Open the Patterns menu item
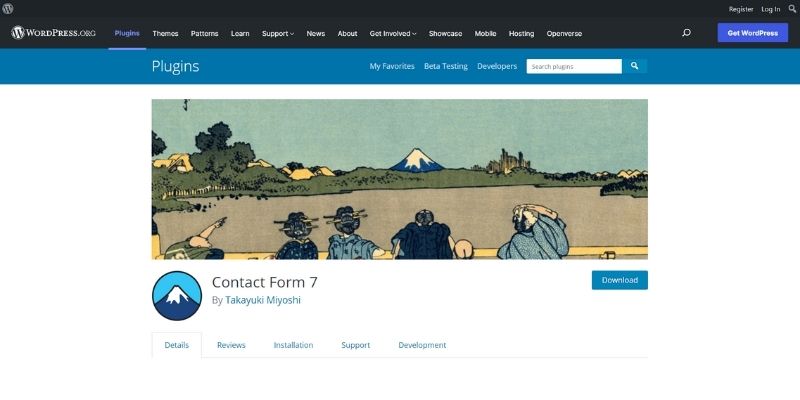This screenshot has width=800, height=400. pos(205,34)
